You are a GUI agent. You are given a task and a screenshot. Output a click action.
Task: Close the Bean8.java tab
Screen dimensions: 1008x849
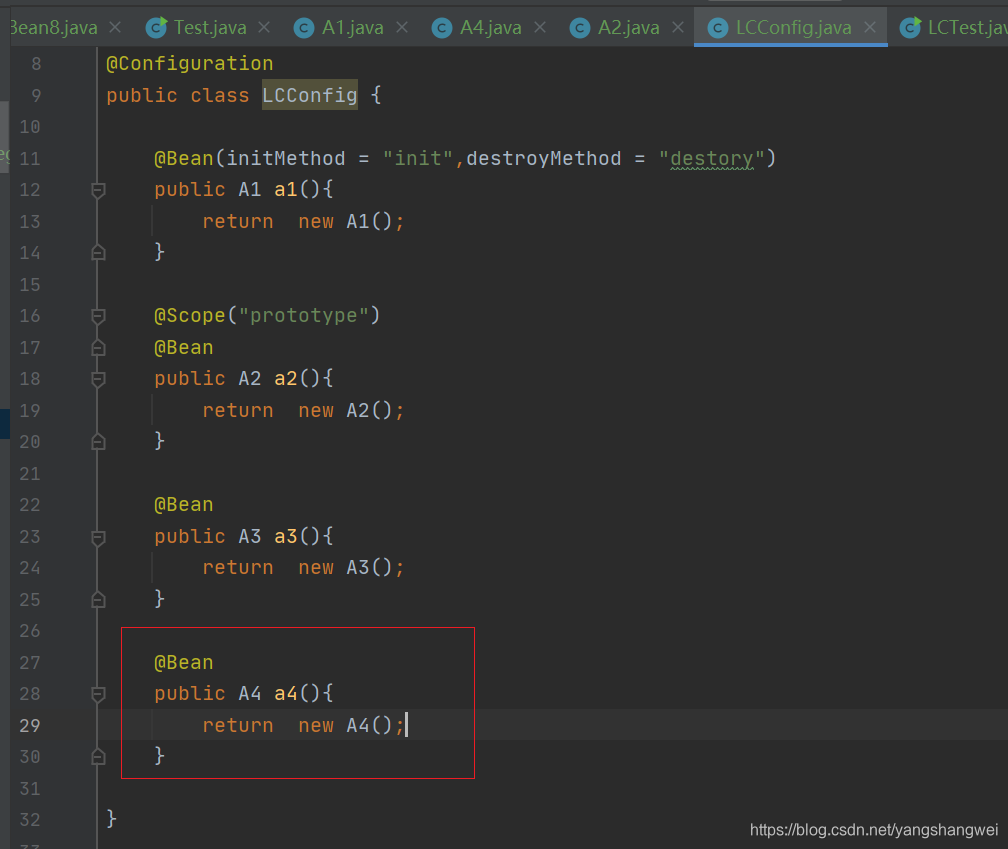115,27
